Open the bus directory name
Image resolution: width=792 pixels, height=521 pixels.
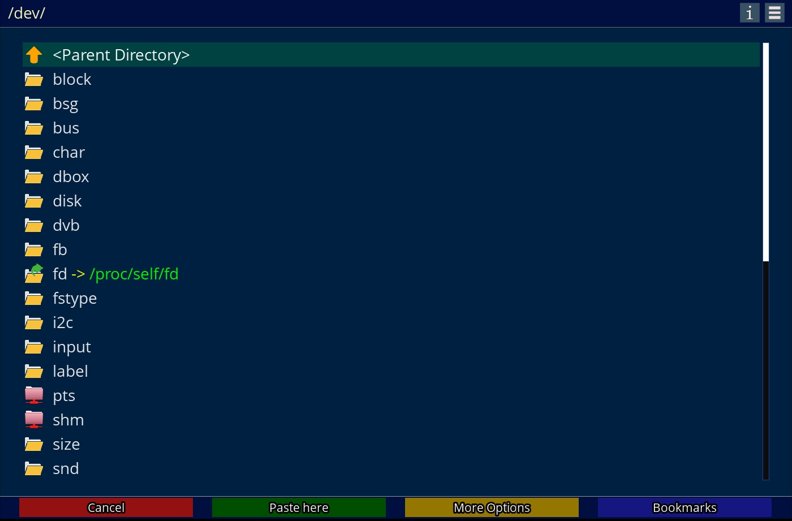click(x=66, y=128)
